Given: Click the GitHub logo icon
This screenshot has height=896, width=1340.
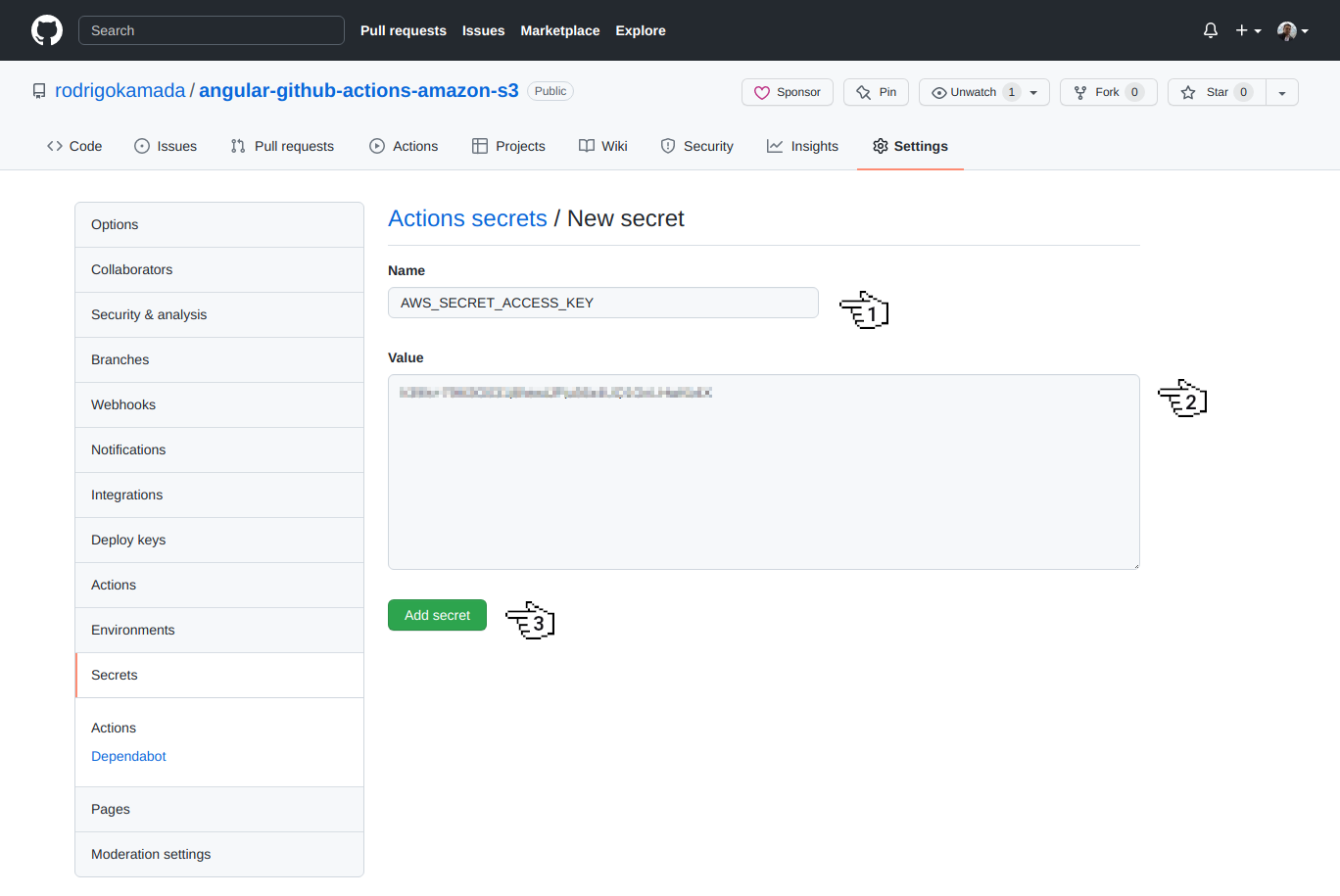Looking at the screenshot, I should pyautogui.click(x=46, y=30).
